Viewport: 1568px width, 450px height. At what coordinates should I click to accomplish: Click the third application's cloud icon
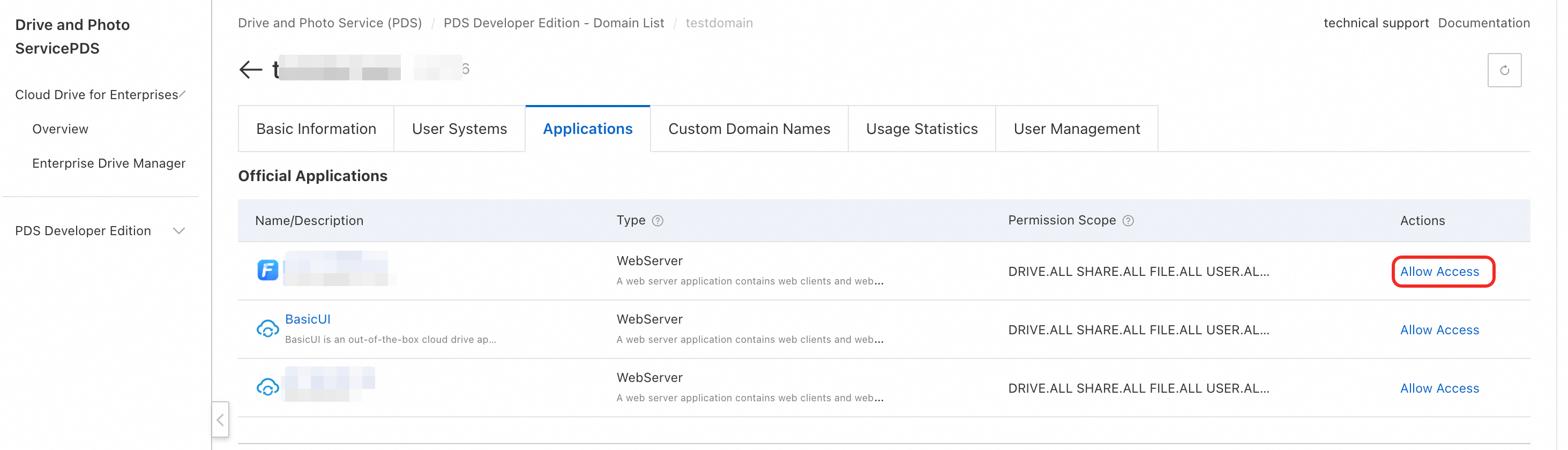pyautogui.click(x=267, y=387)
